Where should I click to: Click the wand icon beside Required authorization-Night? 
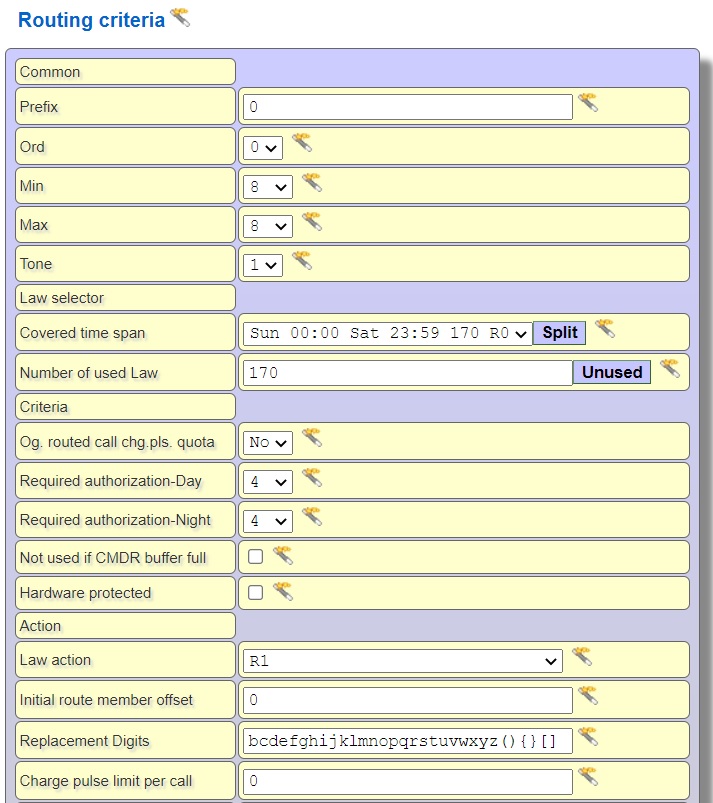tap(311, 517)
